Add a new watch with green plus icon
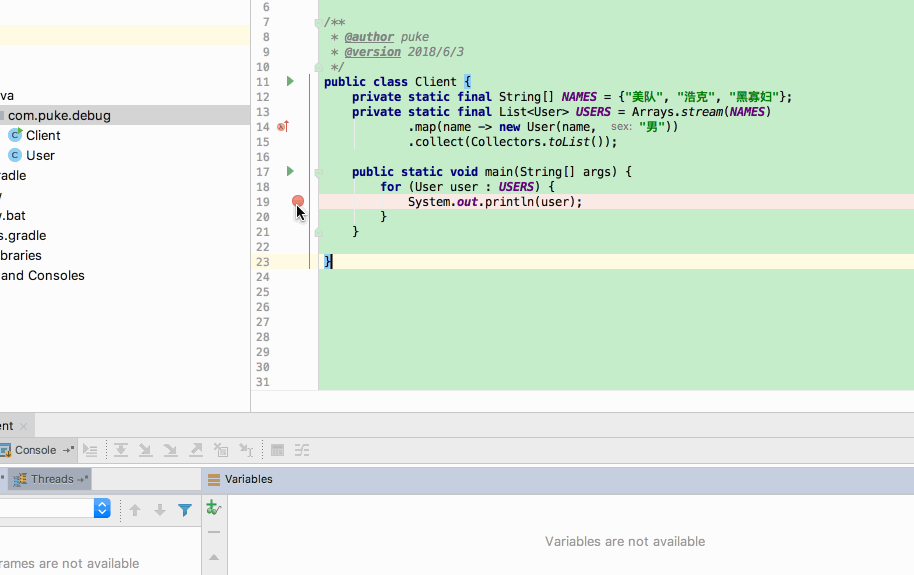The image size is (914, 575). [x=213, y=508]
